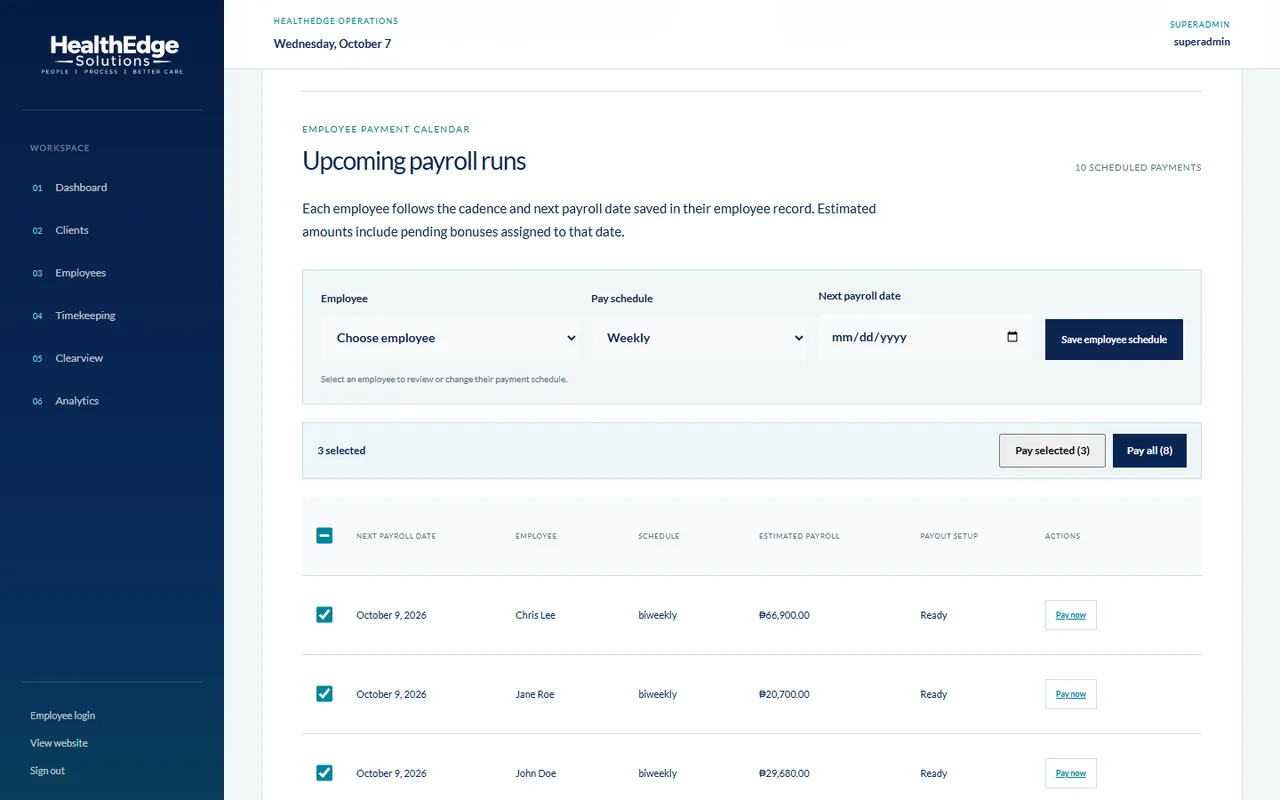This screenshot has width=1280, height=800.
Task: Click biweekly schedule in John Doe row
Action: coord(658,773)
